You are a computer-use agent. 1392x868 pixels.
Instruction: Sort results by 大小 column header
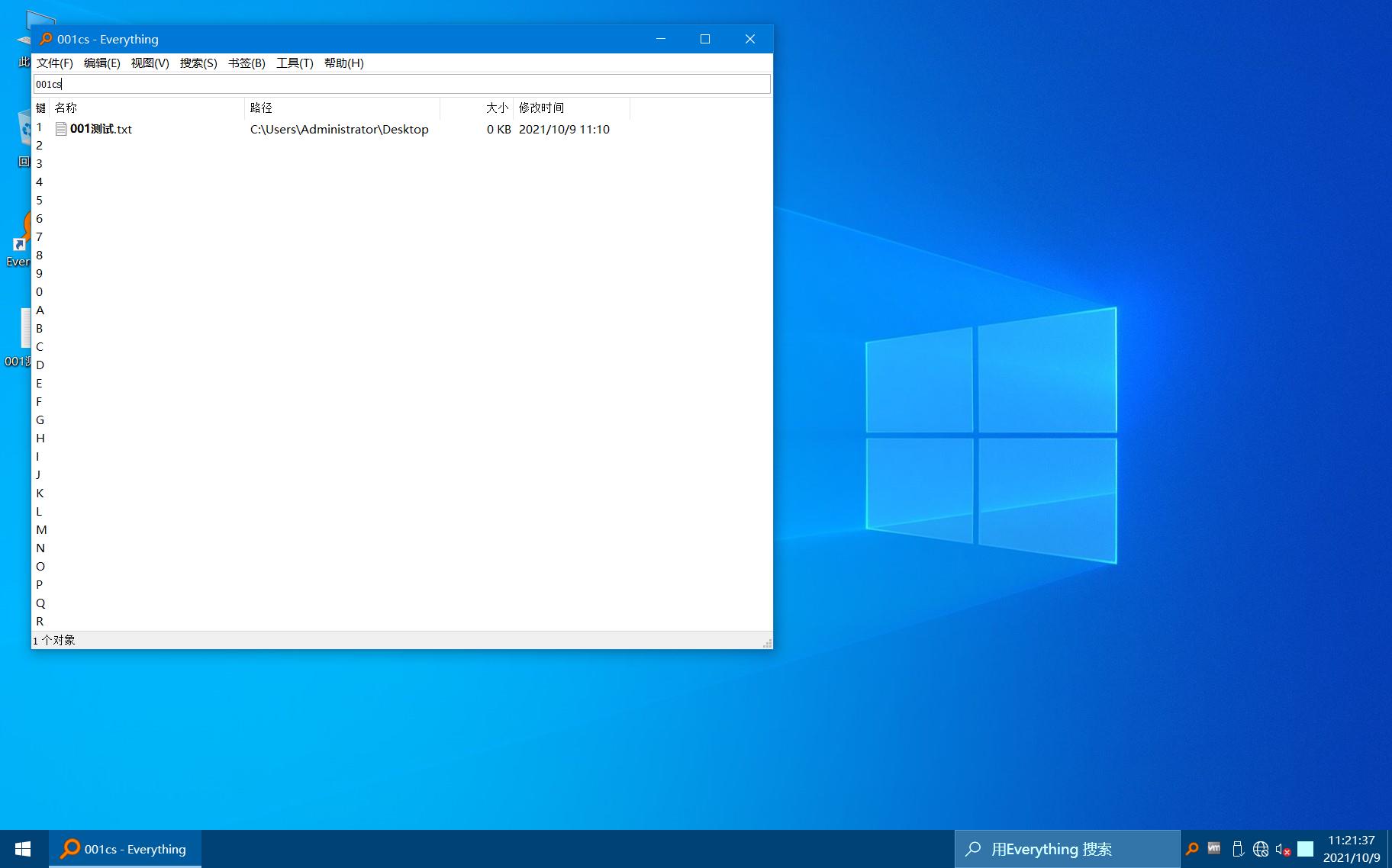pos(477,108)
